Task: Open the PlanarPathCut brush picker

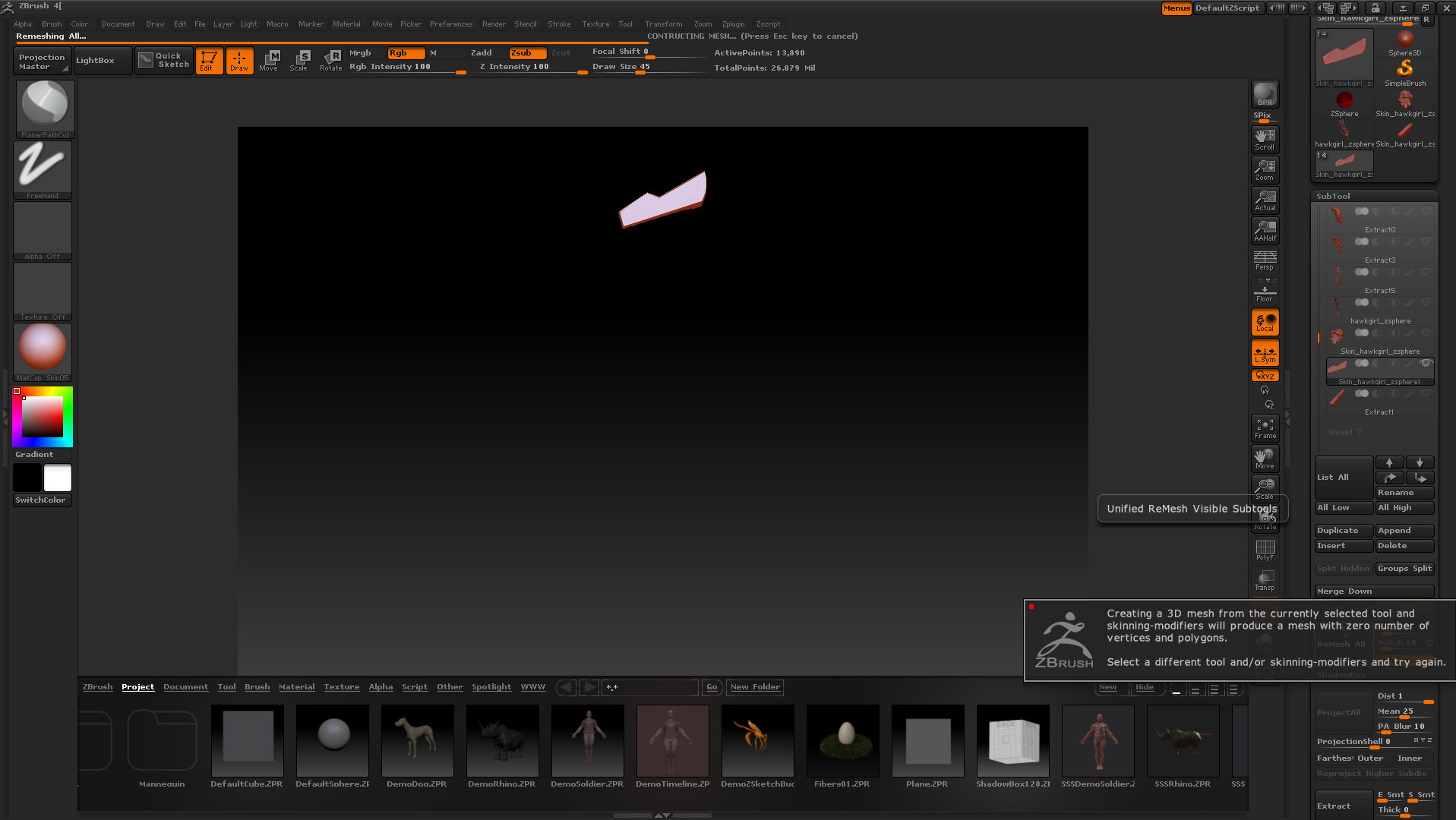Action: 45,109
